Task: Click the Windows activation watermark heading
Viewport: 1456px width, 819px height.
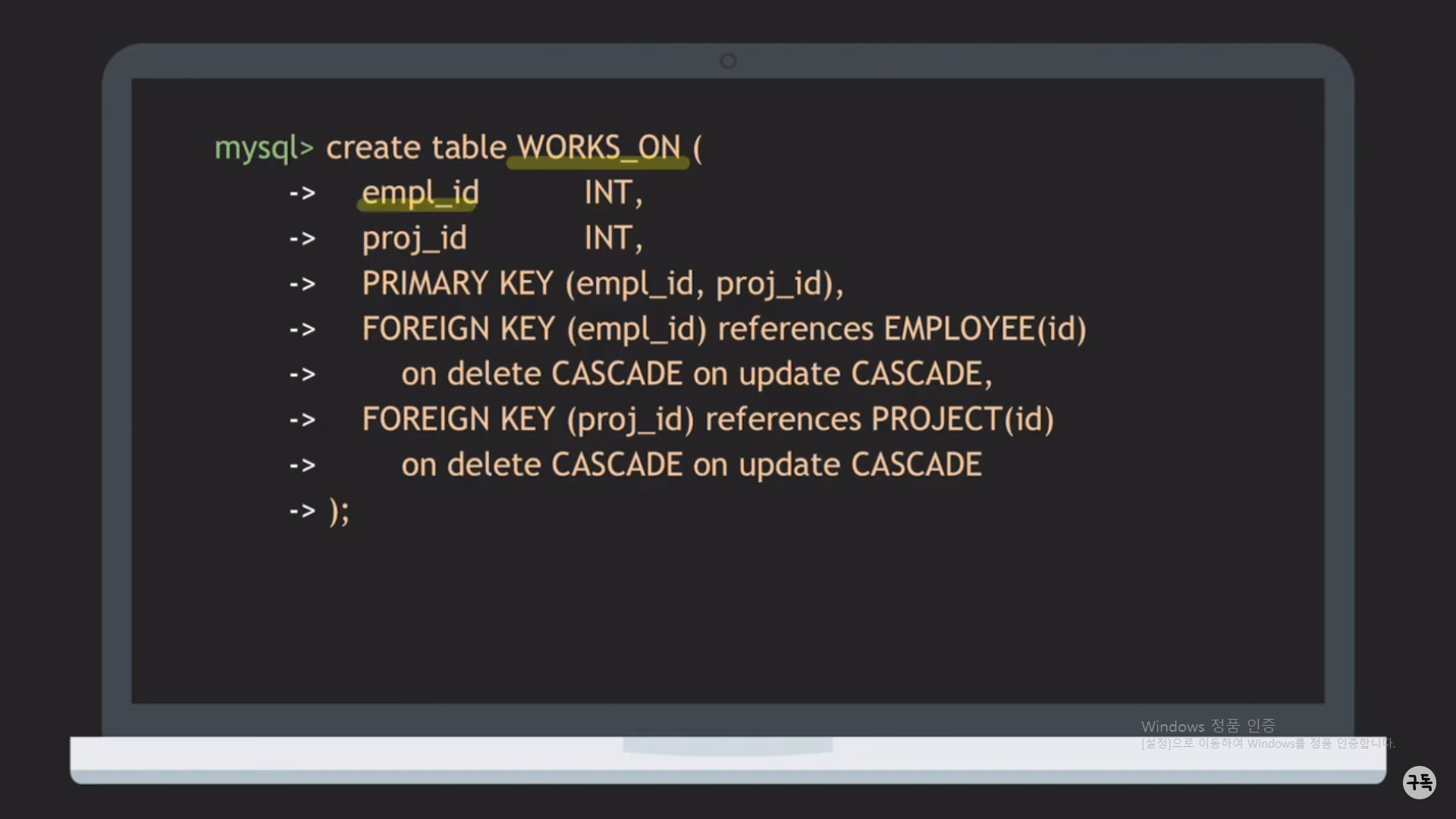Action: pyautogui.click(x=1208, y=726)
